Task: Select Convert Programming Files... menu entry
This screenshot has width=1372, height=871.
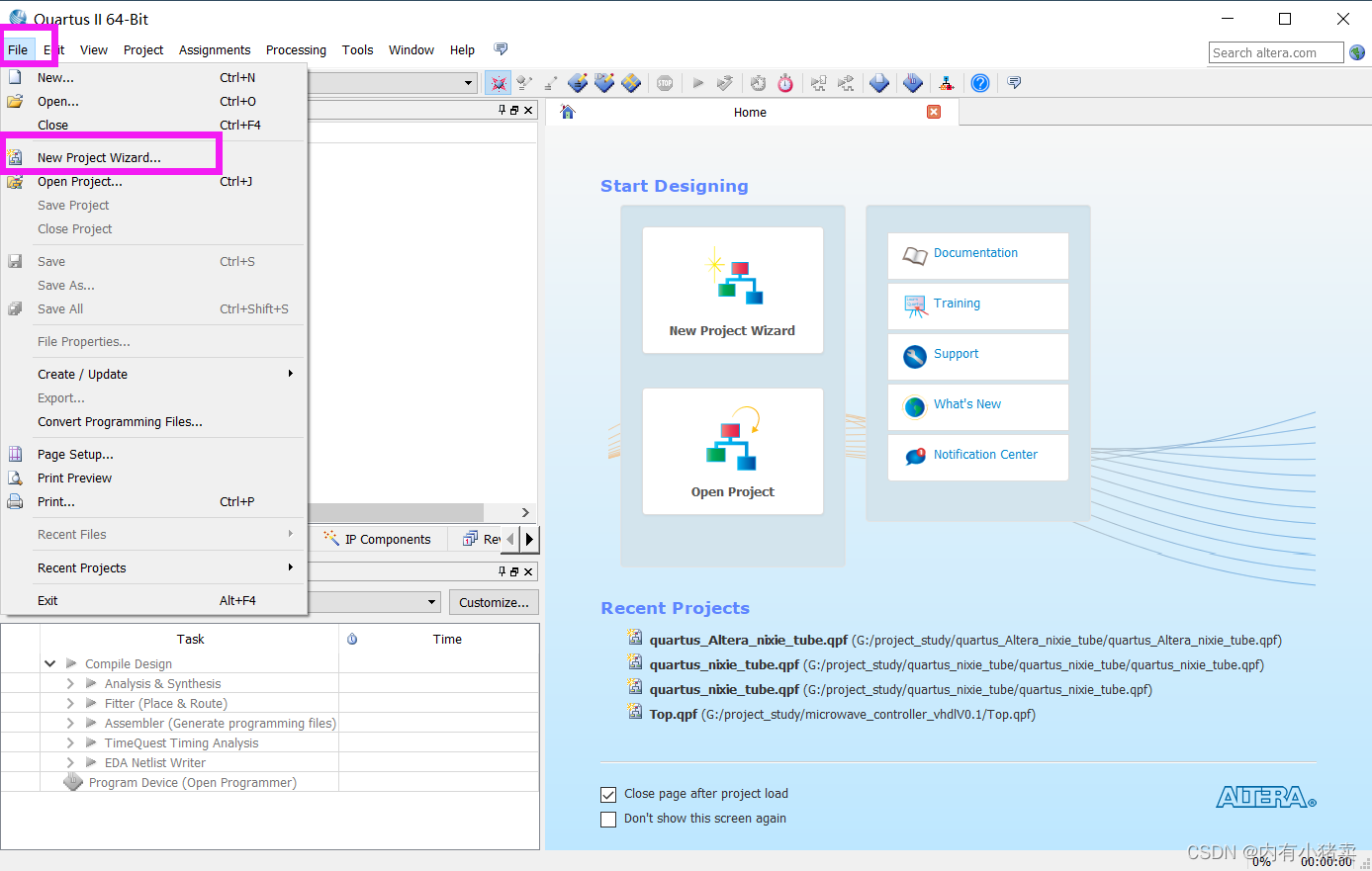Action: [154, 421]
